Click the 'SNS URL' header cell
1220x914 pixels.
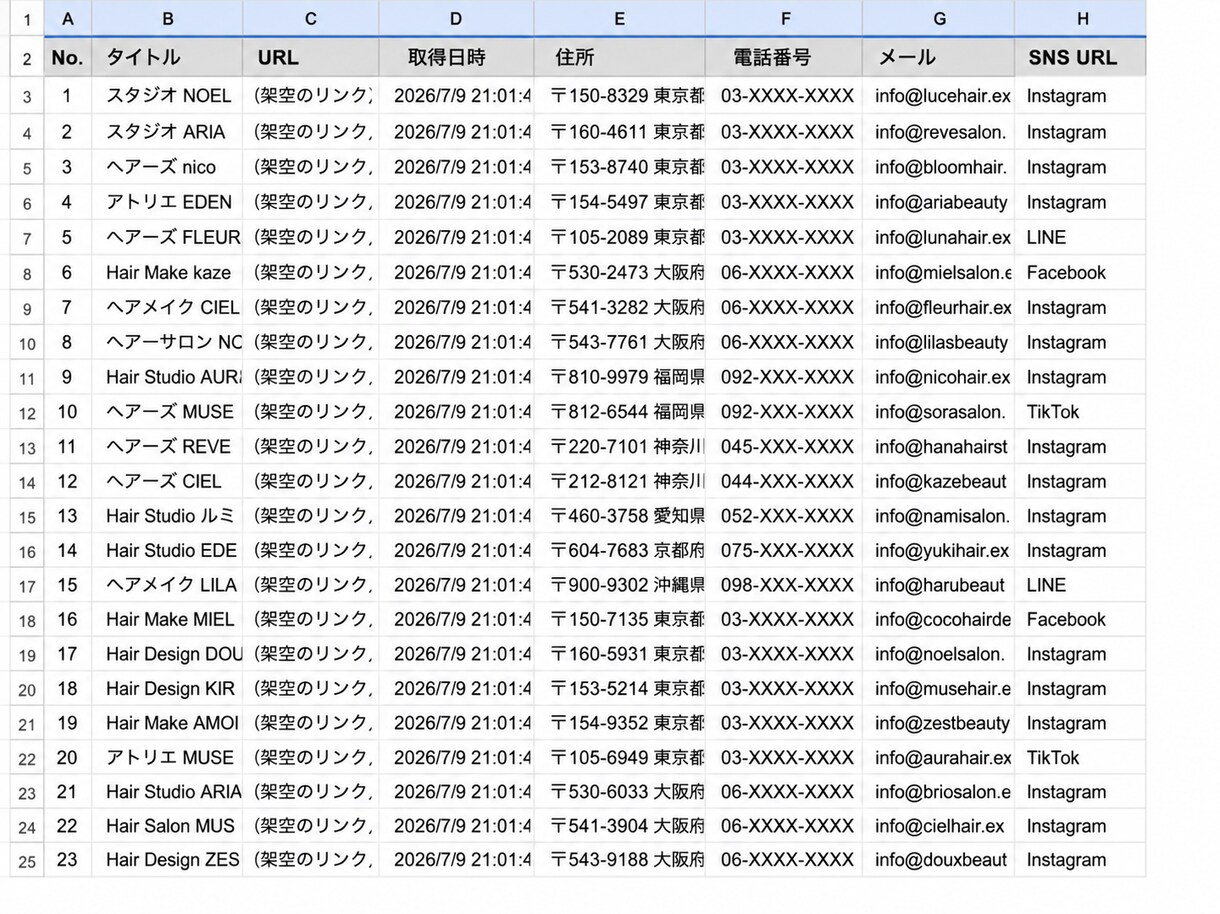(x=1081, y=58)
